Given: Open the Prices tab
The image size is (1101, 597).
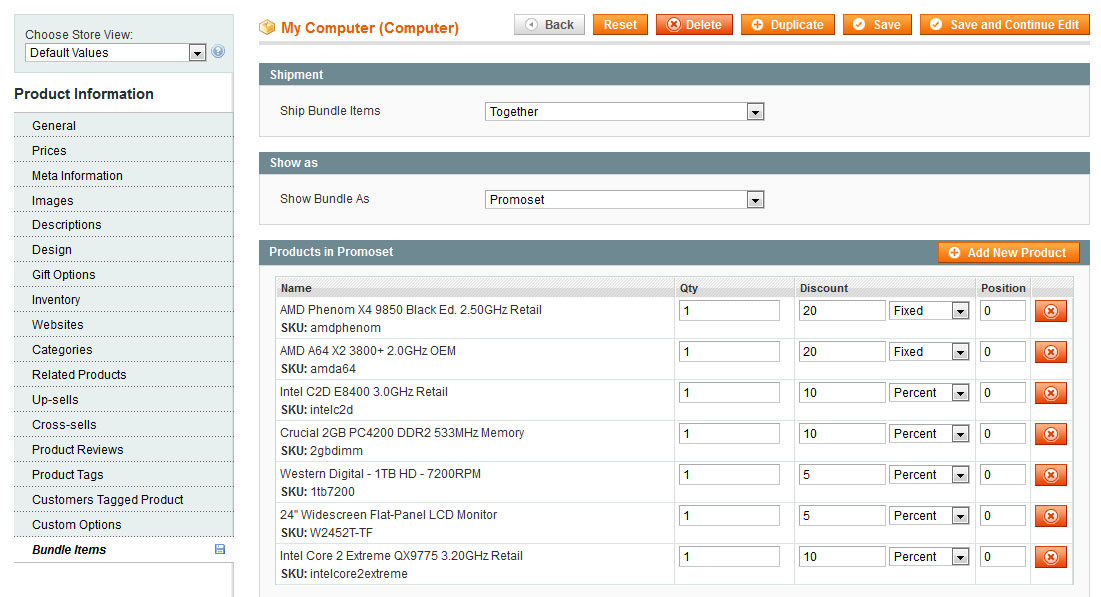Looking at the screenshot, I should click(124, 150).
